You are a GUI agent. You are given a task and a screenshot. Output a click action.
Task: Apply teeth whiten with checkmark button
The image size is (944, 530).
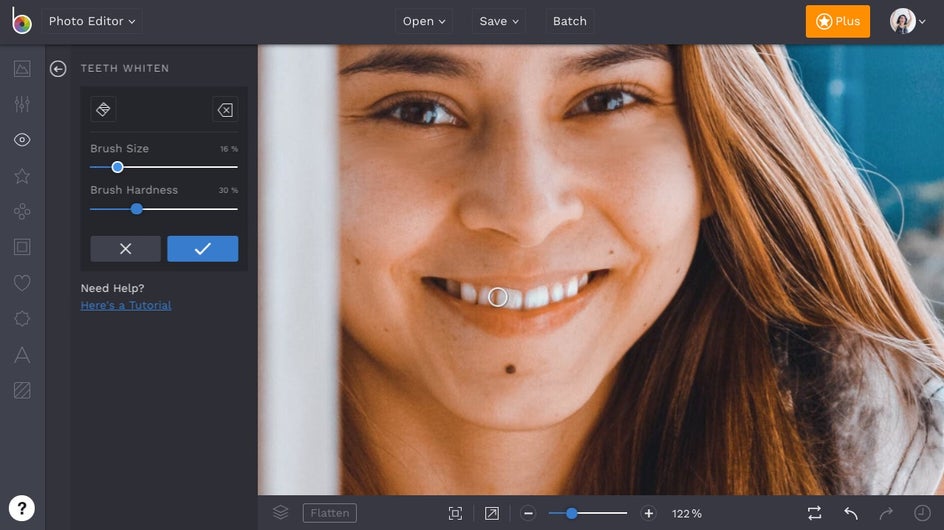click(x=203, y=249)
